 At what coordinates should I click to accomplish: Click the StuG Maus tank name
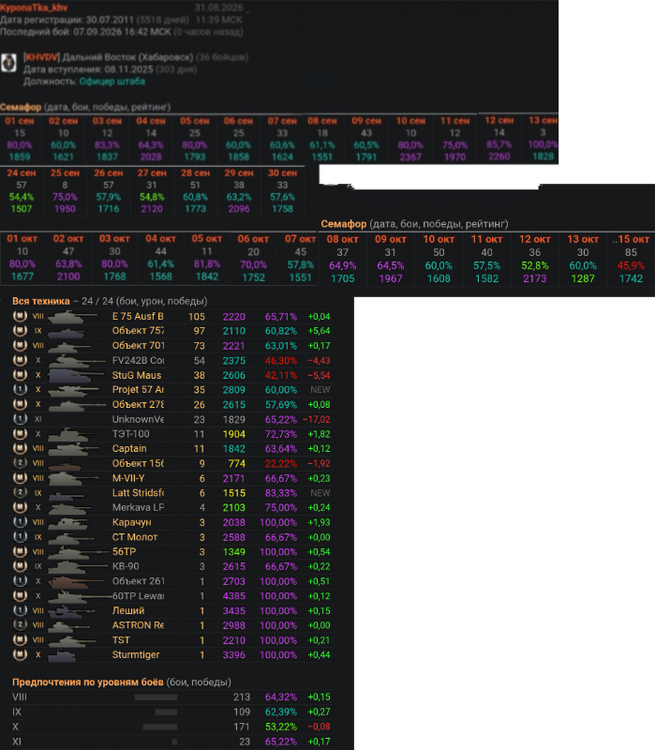pos(136,375)
